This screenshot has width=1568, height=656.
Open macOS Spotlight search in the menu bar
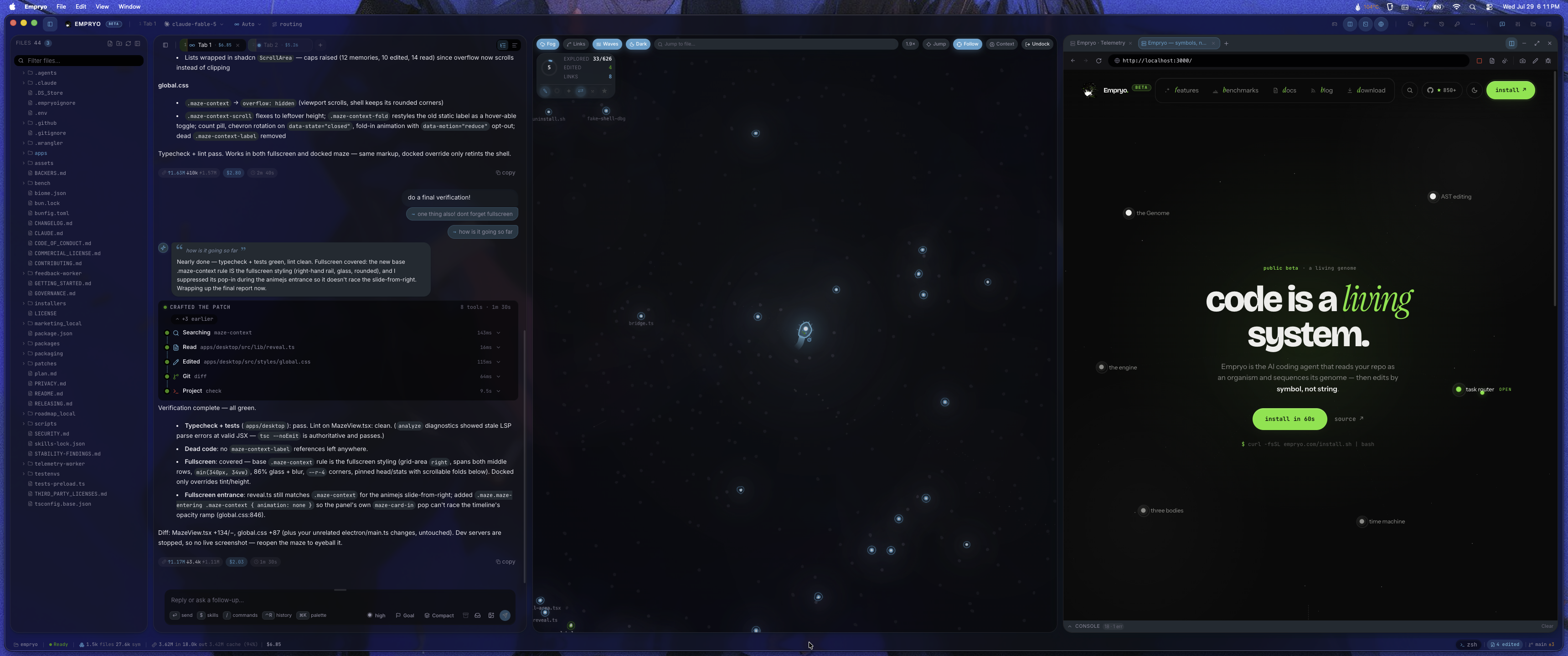(1472, 7)
